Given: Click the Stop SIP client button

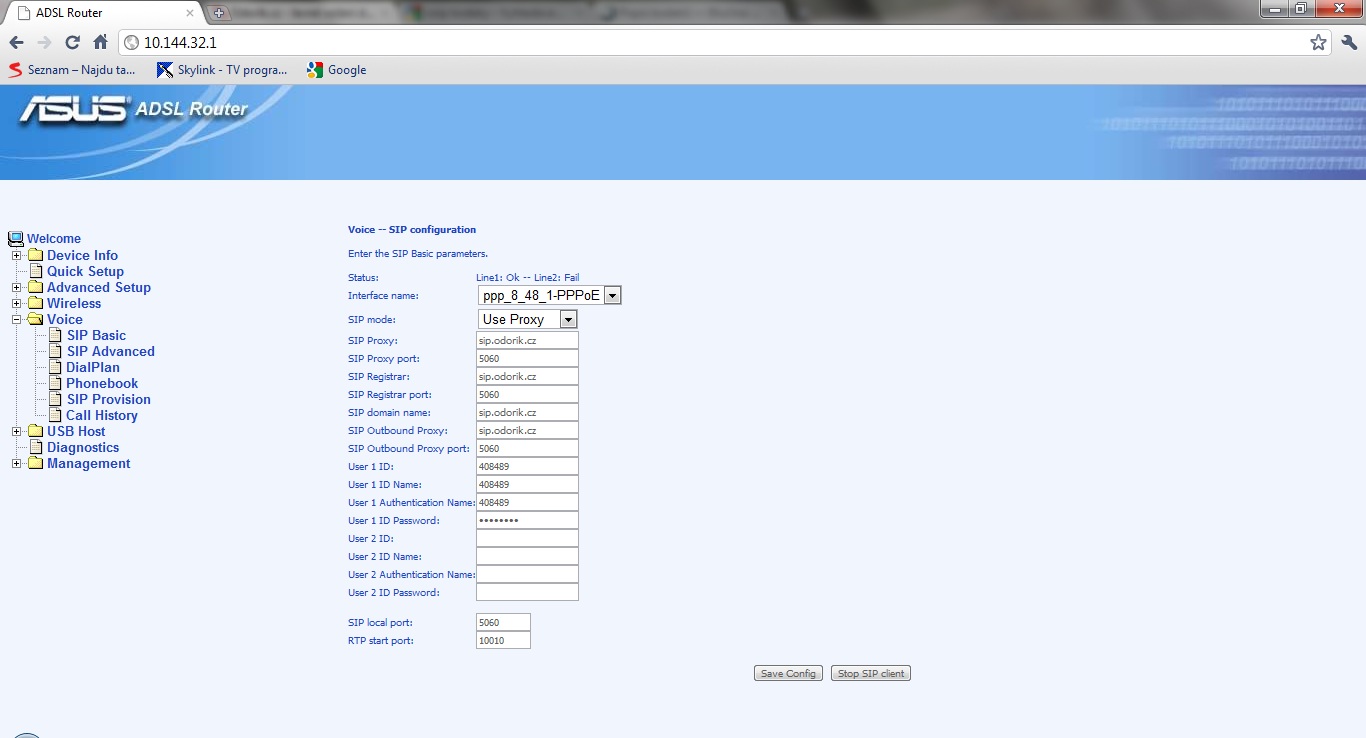Looking at the screenshot, I should pos(870,674).
